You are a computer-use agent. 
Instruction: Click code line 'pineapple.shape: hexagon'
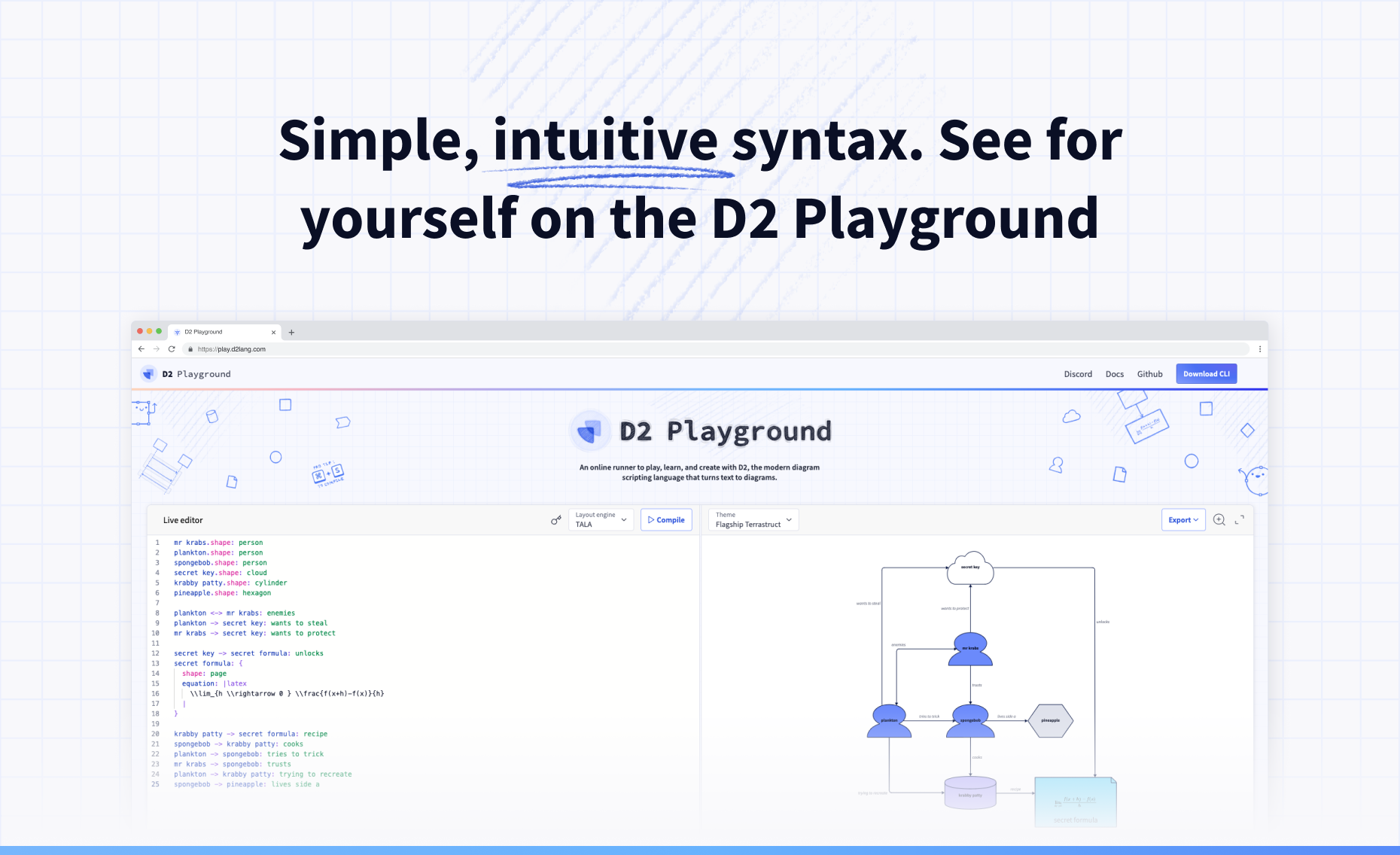[222, 593]
